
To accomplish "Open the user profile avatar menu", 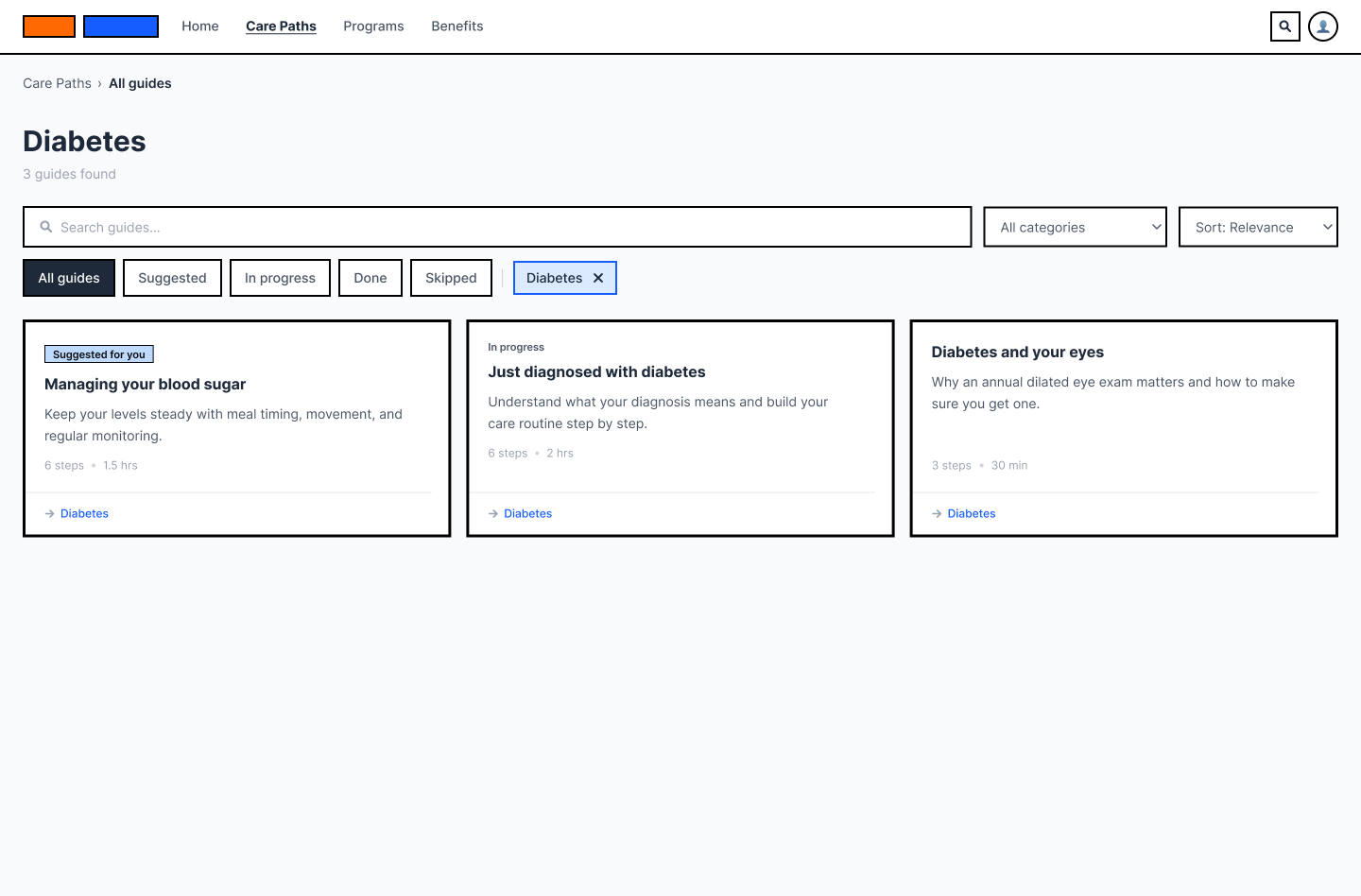I will point(1323,26).
